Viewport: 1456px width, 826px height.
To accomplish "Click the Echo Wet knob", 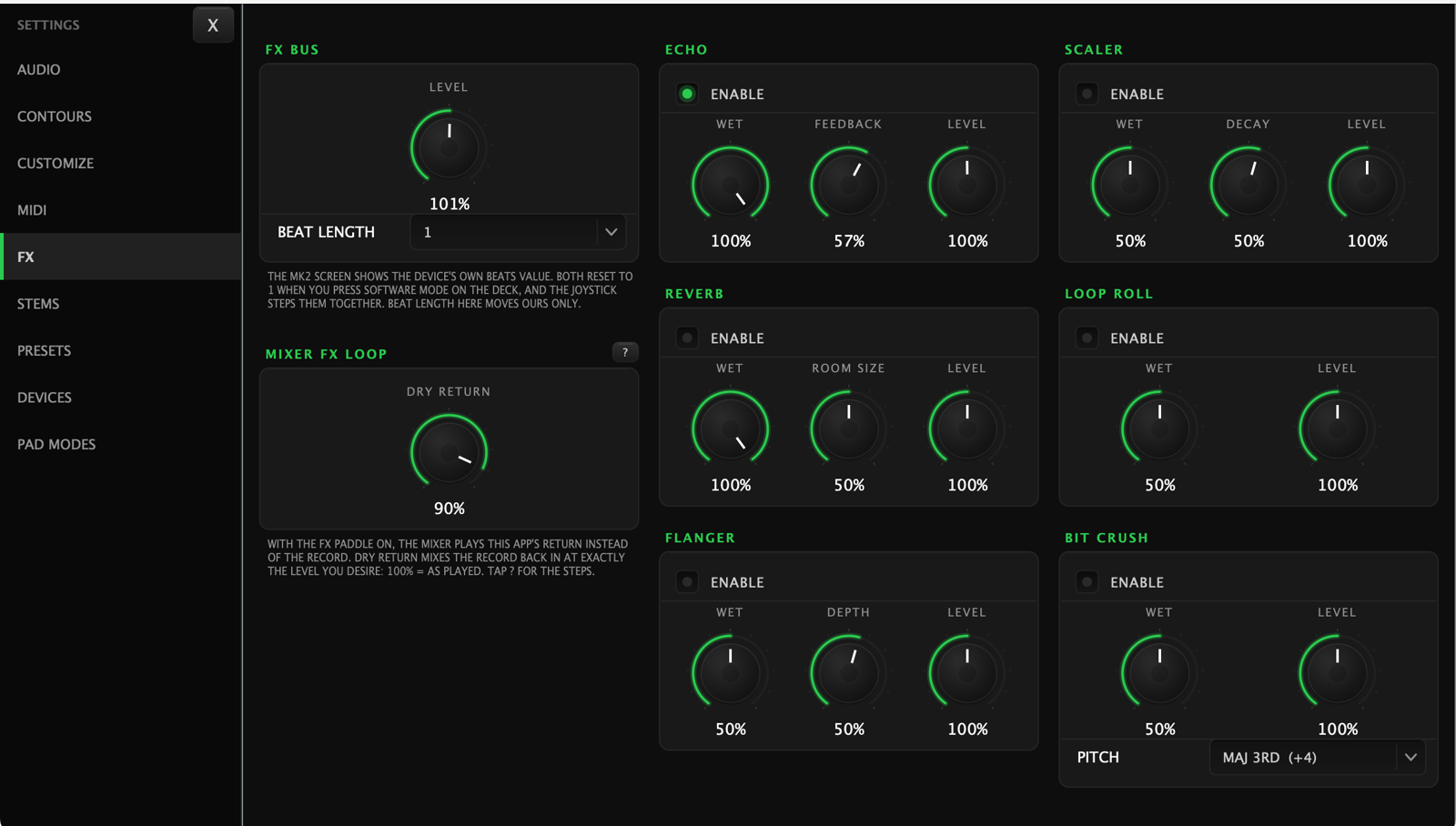I will coord(730,184).
